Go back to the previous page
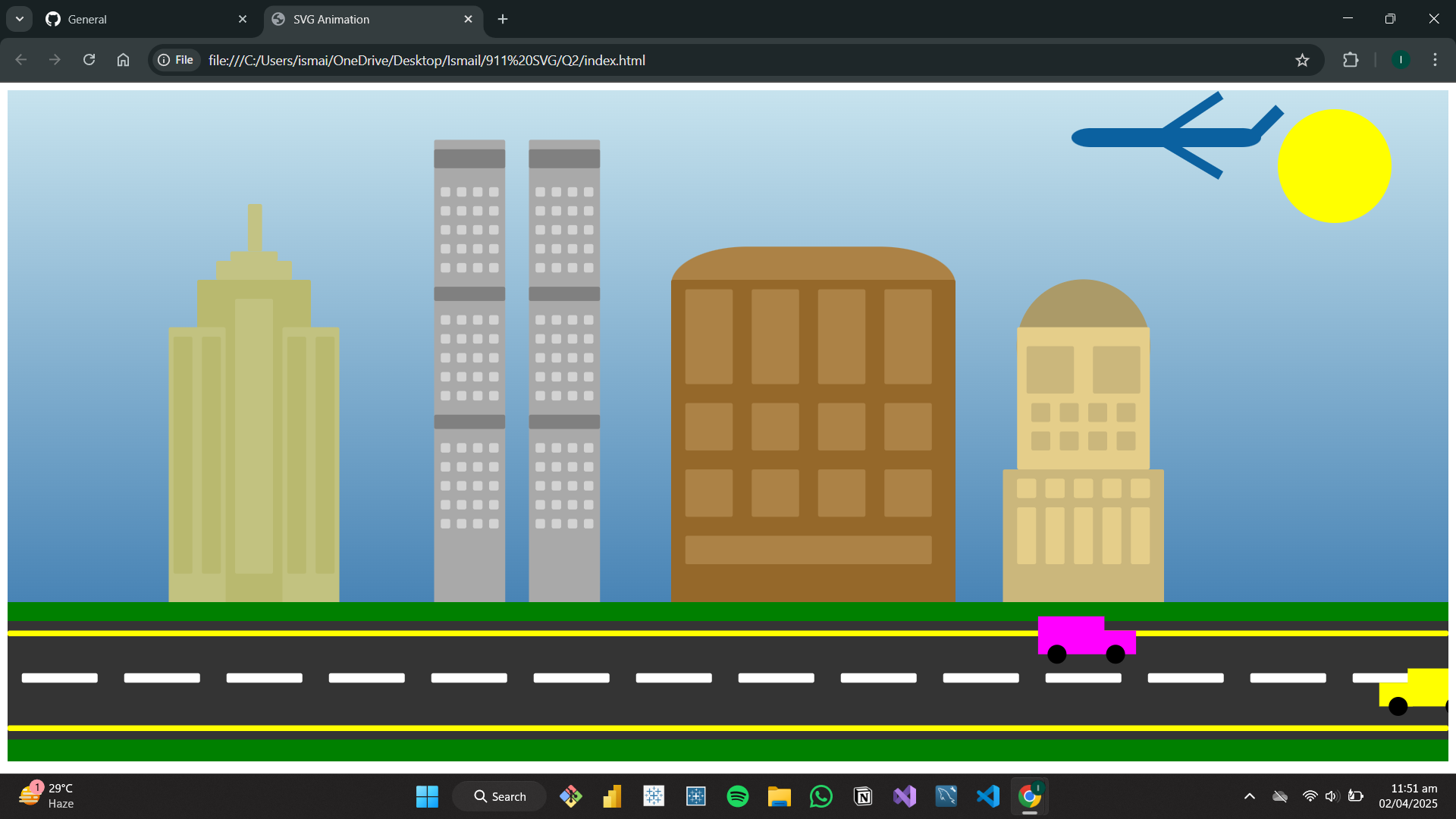Screen dimensions: 1456x819 (x=20, y=60)
